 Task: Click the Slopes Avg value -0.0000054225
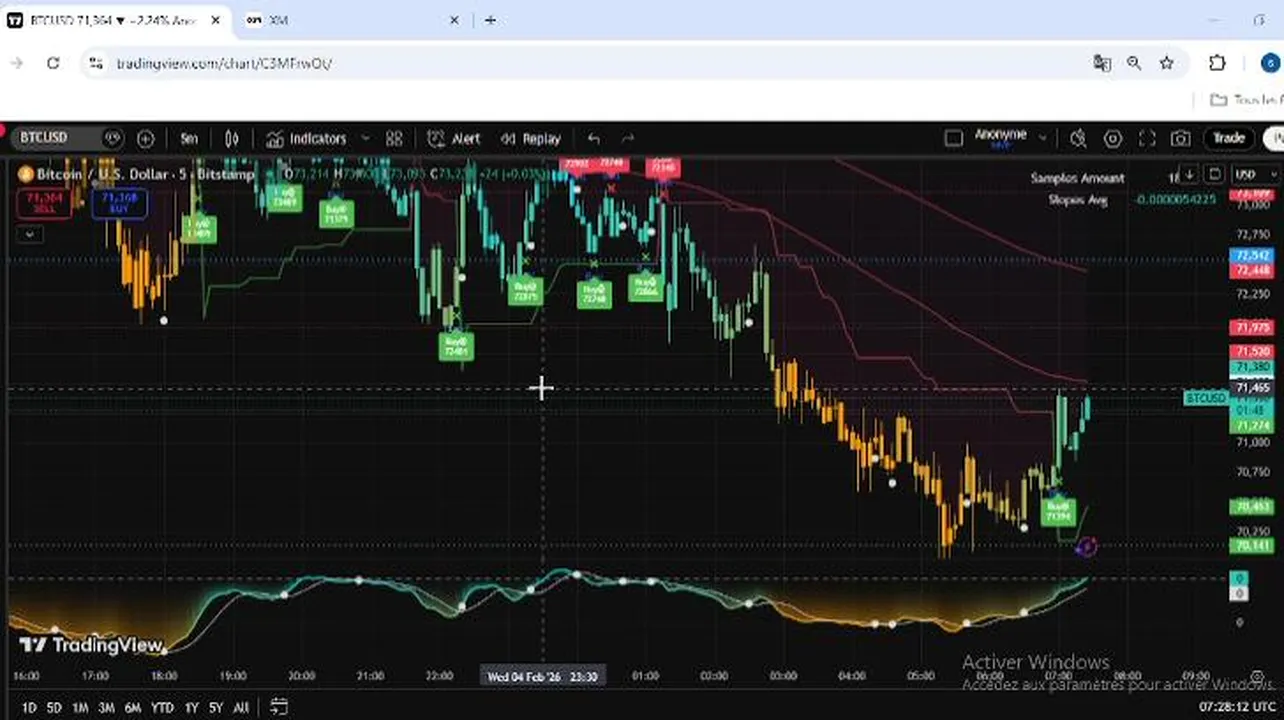click(x=1175, y=199)
